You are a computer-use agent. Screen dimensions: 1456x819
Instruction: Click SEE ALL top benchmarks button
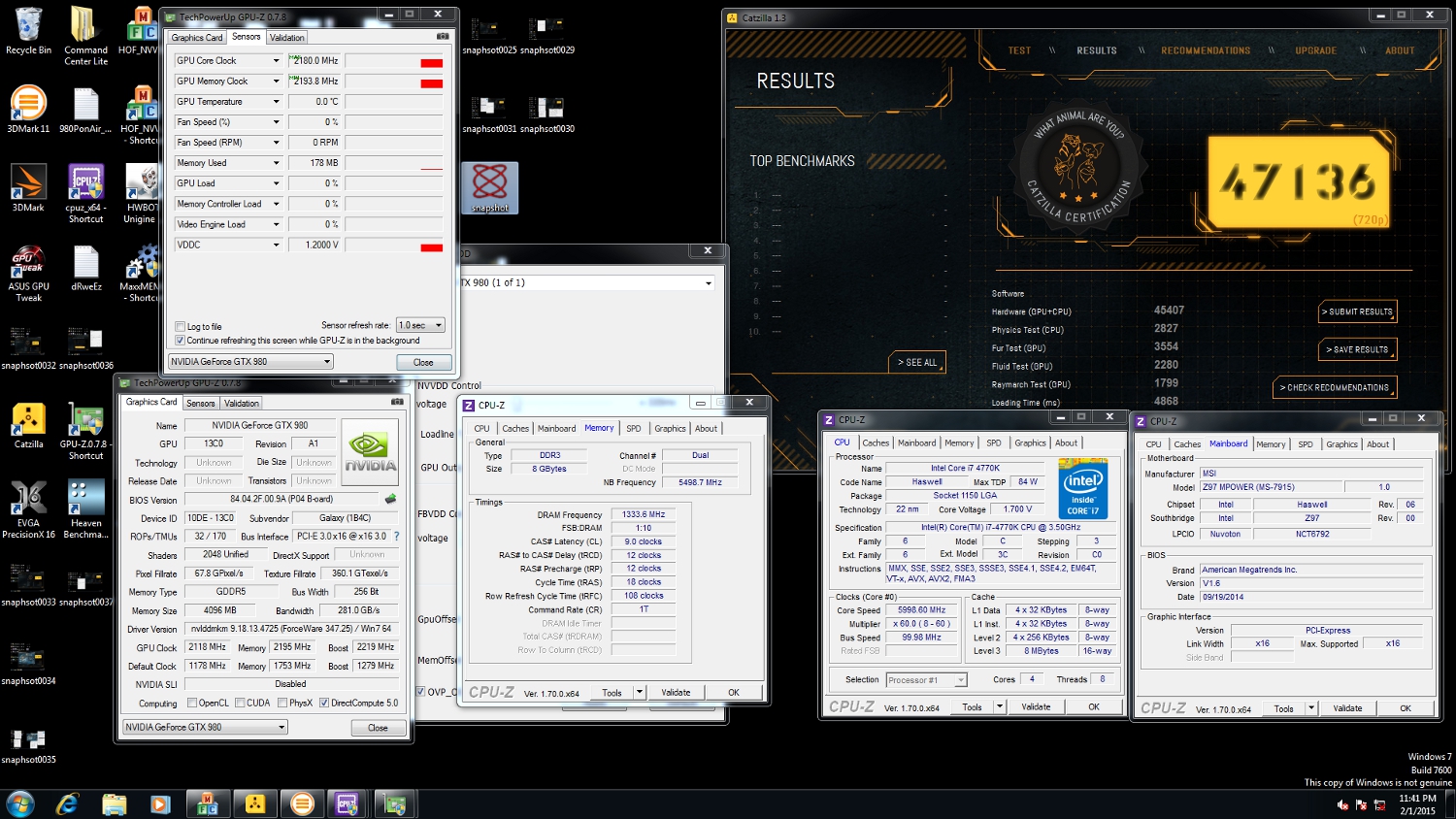[x=918, y=362]
